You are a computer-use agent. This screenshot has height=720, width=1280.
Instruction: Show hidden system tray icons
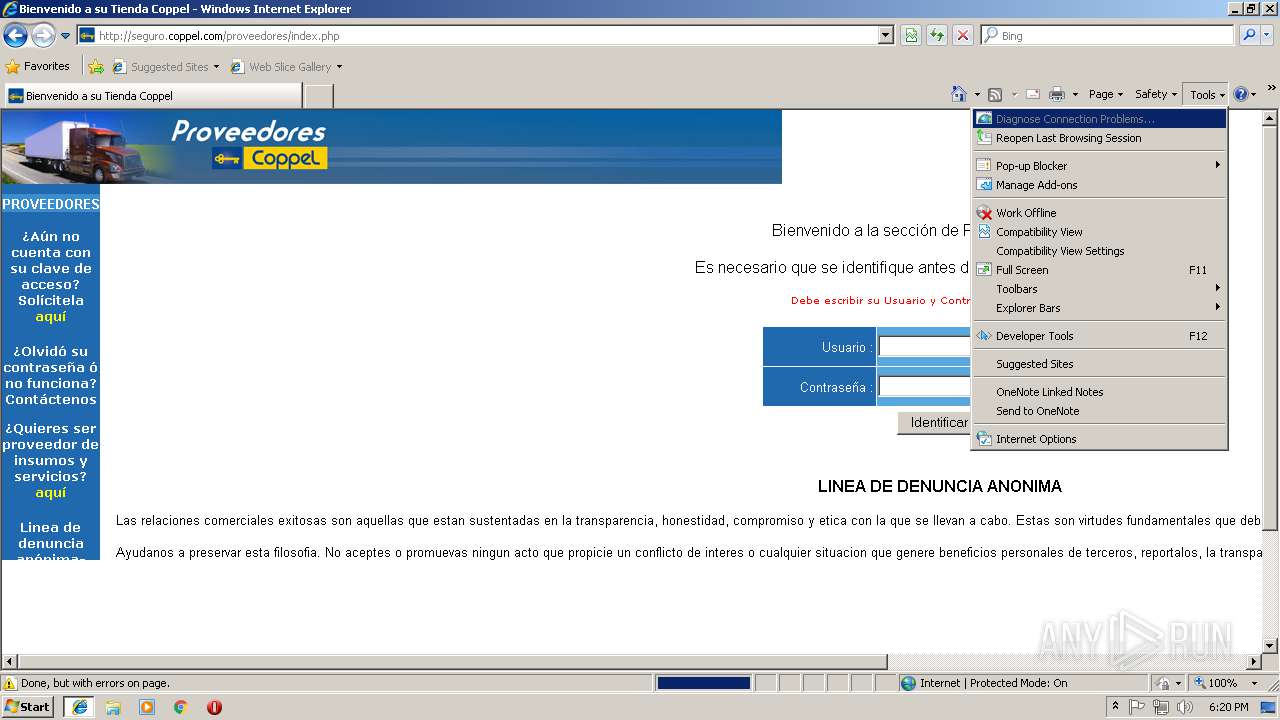pos(1115,706)
